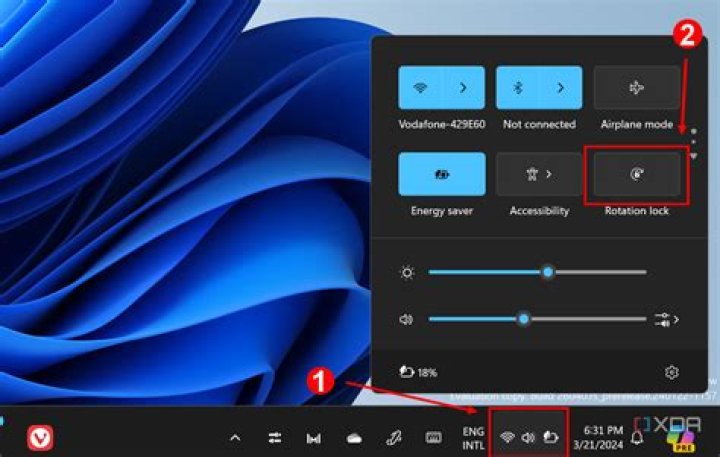Open the Accessibility options tile
This screenshot has width=720, height=457.
point(539,174)
